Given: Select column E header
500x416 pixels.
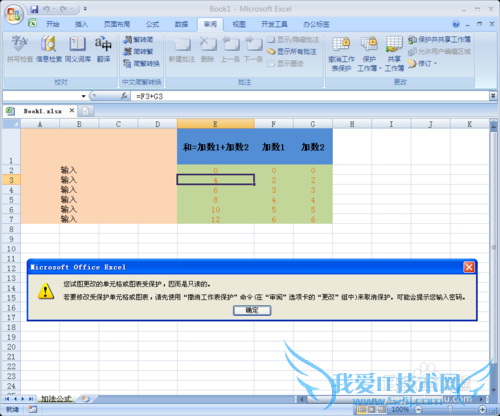Looking at the screenshot, I should pos(215,124).
